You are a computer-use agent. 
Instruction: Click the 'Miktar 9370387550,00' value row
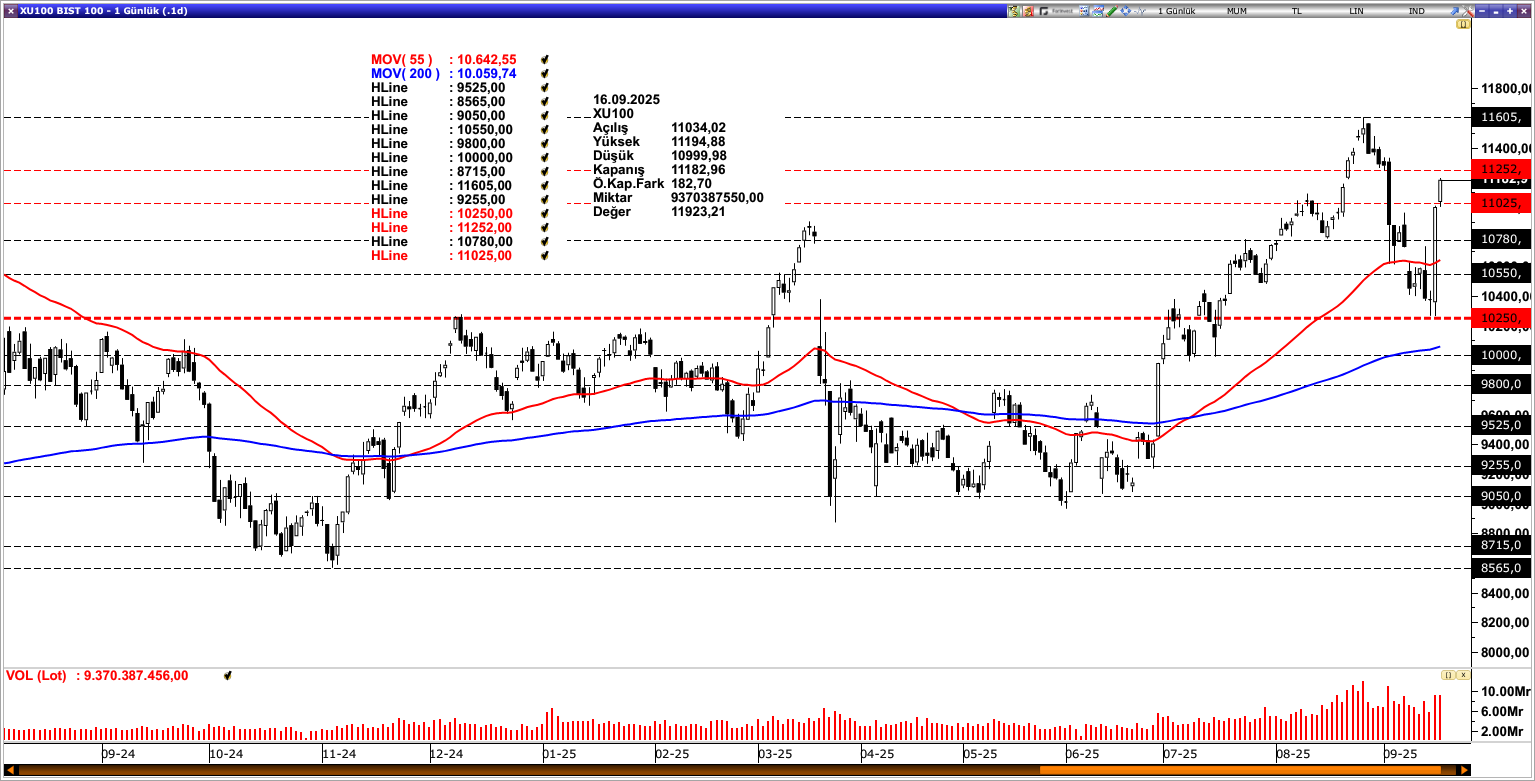pos(679,198)
